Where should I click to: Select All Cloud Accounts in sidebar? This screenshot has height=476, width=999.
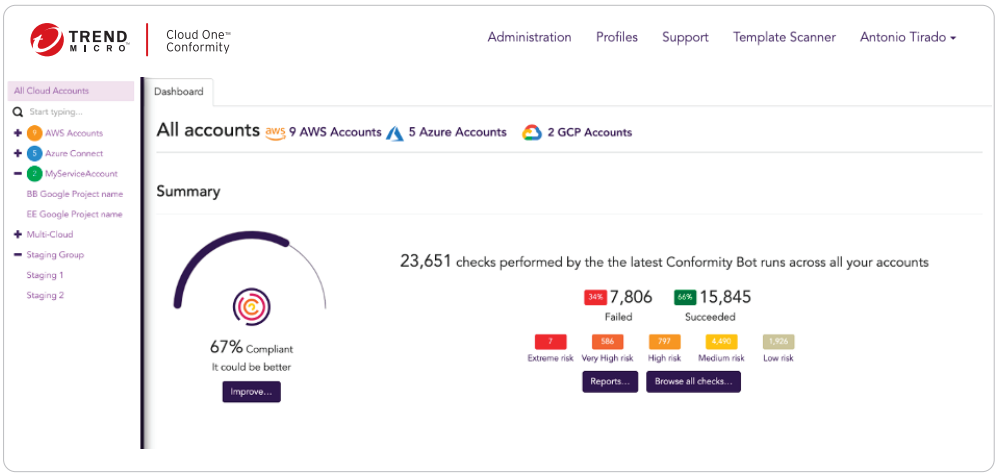click(x=71, y=91)
